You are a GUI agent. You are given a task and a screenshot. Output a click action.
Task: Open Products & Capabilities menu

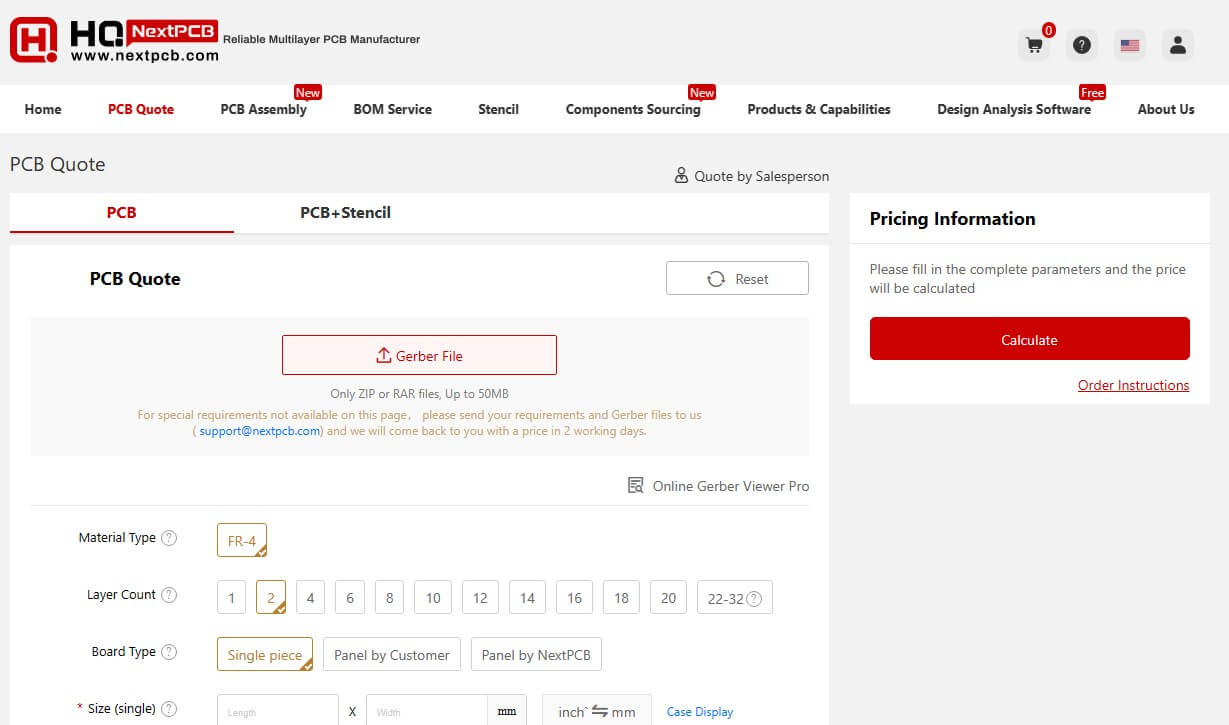pos(818,109)
